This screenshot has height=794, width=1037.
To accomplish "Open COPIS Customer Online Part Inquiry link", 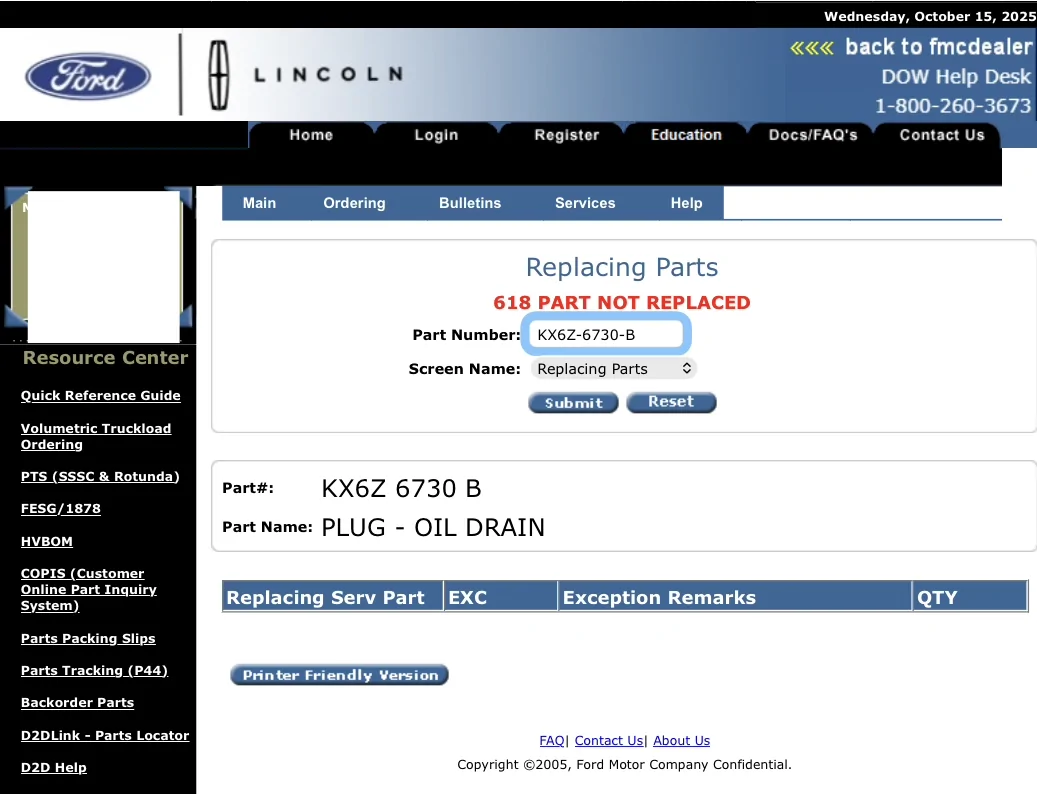I will tap(89, 590).
